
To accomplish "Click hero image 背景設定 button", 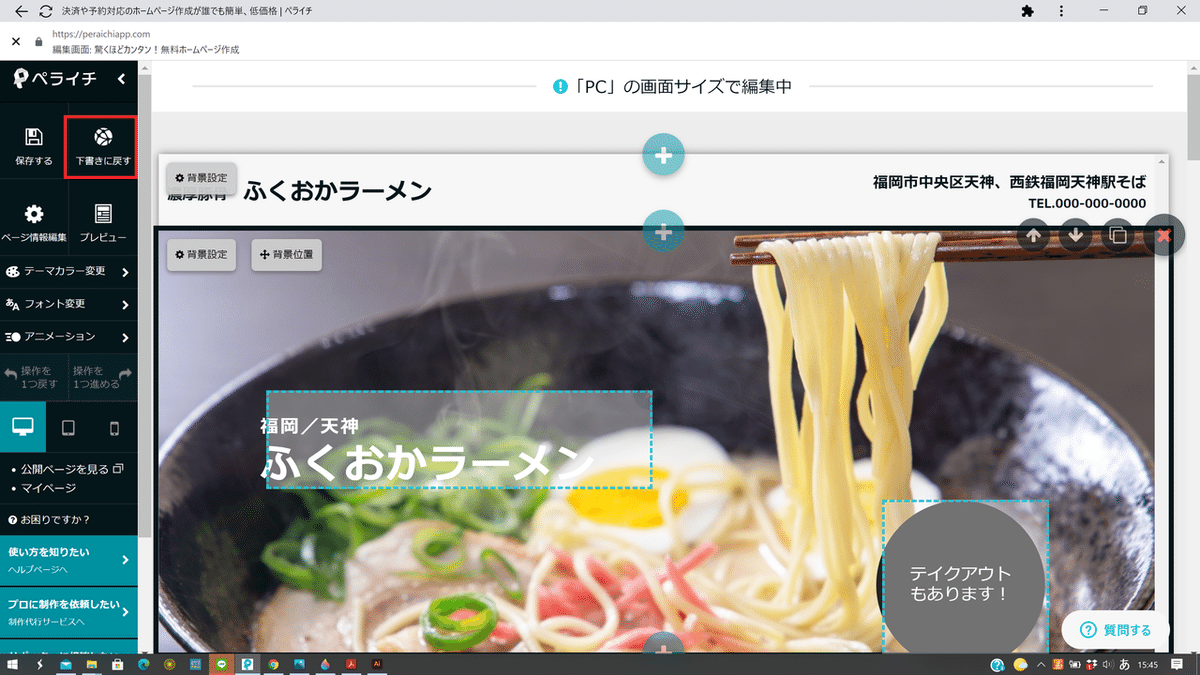I will [201, 254].
